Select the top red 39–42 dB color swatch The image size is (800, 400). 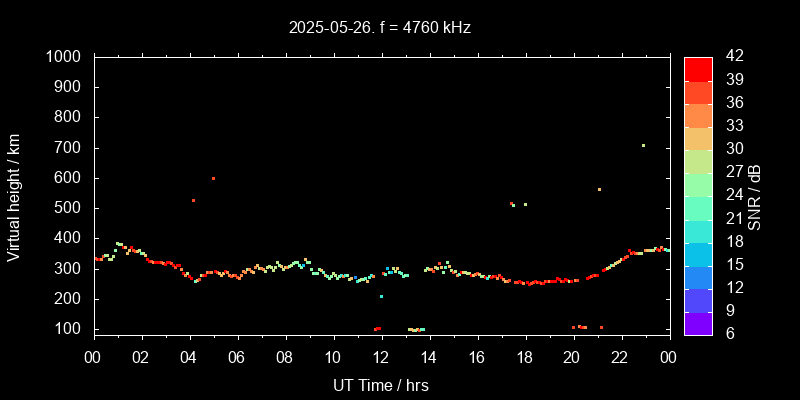coord(698,68)
